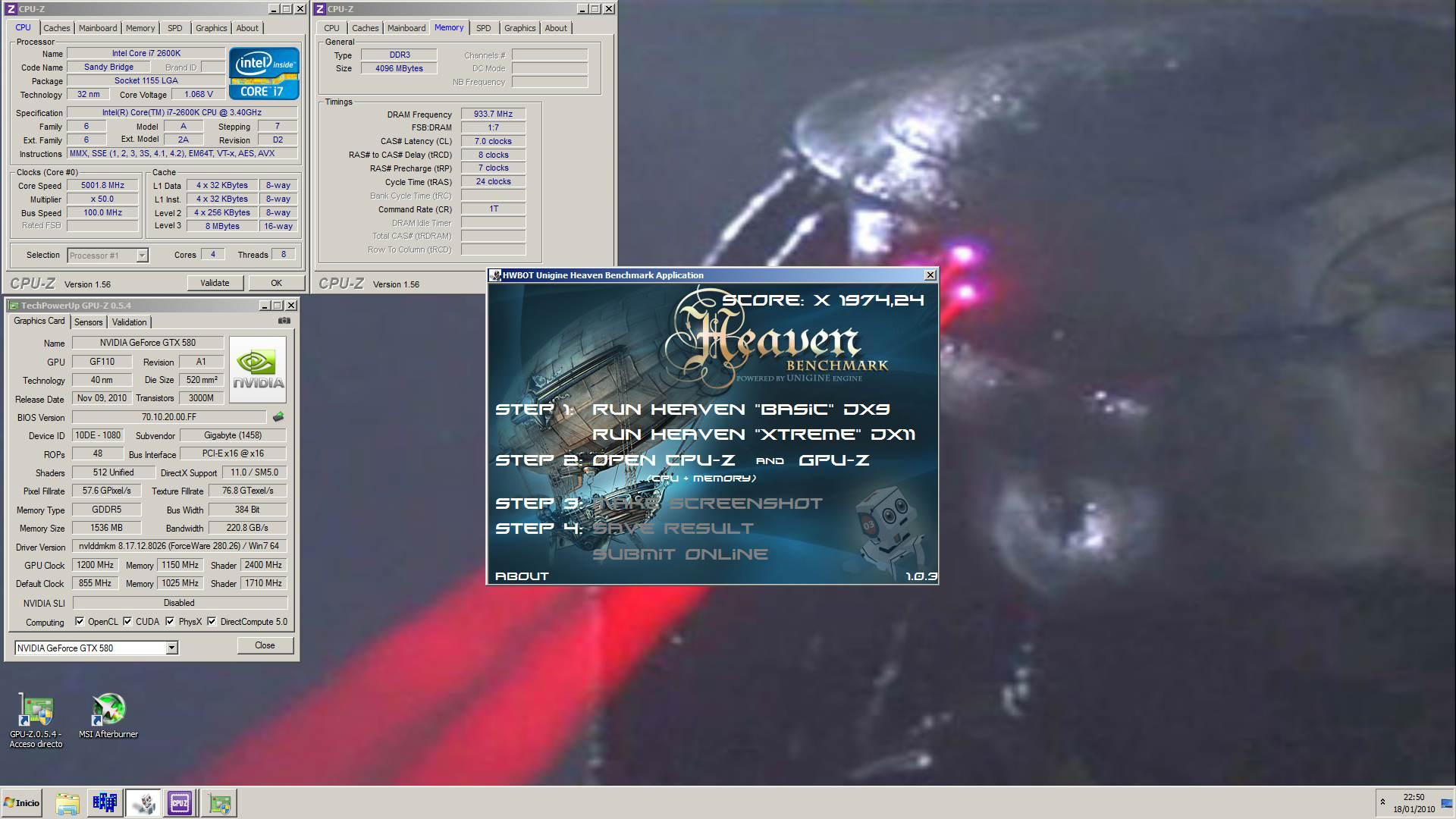This screenshot has height=819, width=1456.
Task: Open the GPU-Z 0.5.4 desktop shortcut
Action: pyautogui.click(x=36, y=721)
